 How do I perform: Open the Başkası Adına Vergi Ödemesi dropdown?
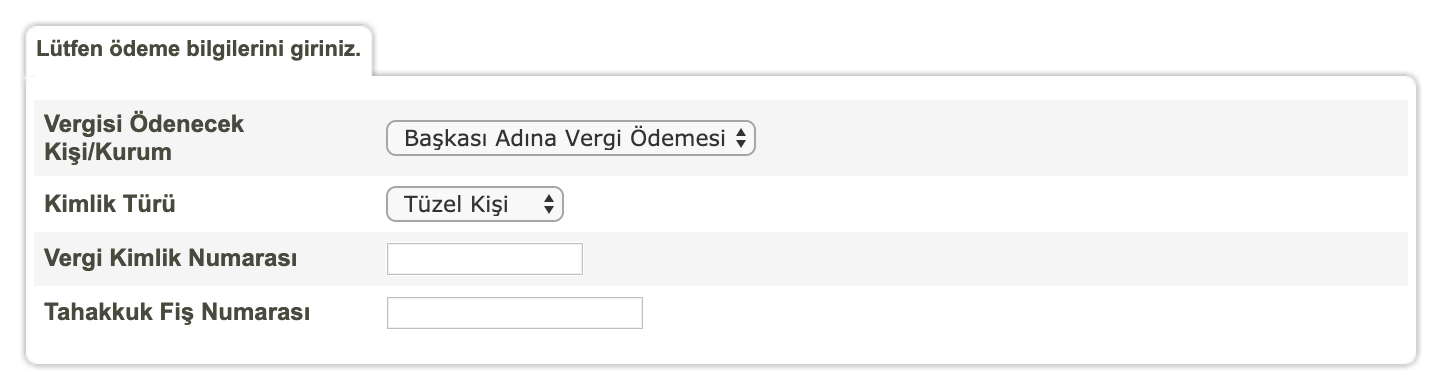click(x=571, y=139)
